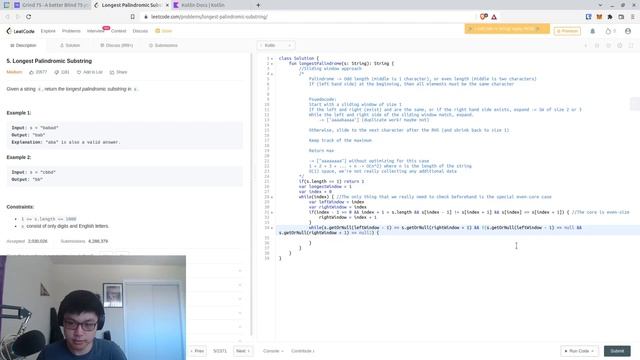Open the Run Code dropdown

click(x=579, y=351)
